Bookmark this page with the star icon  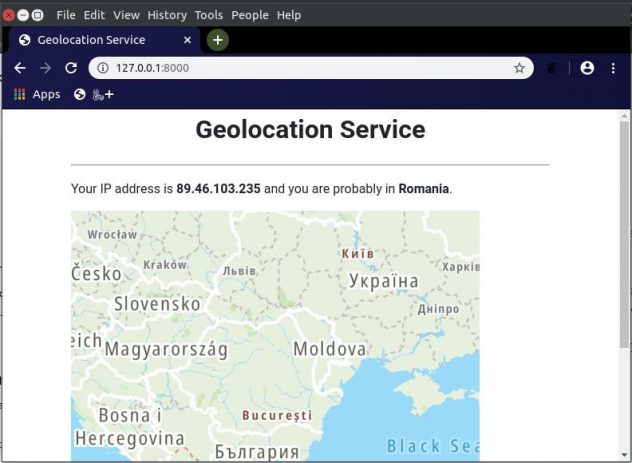click(519, 68)
